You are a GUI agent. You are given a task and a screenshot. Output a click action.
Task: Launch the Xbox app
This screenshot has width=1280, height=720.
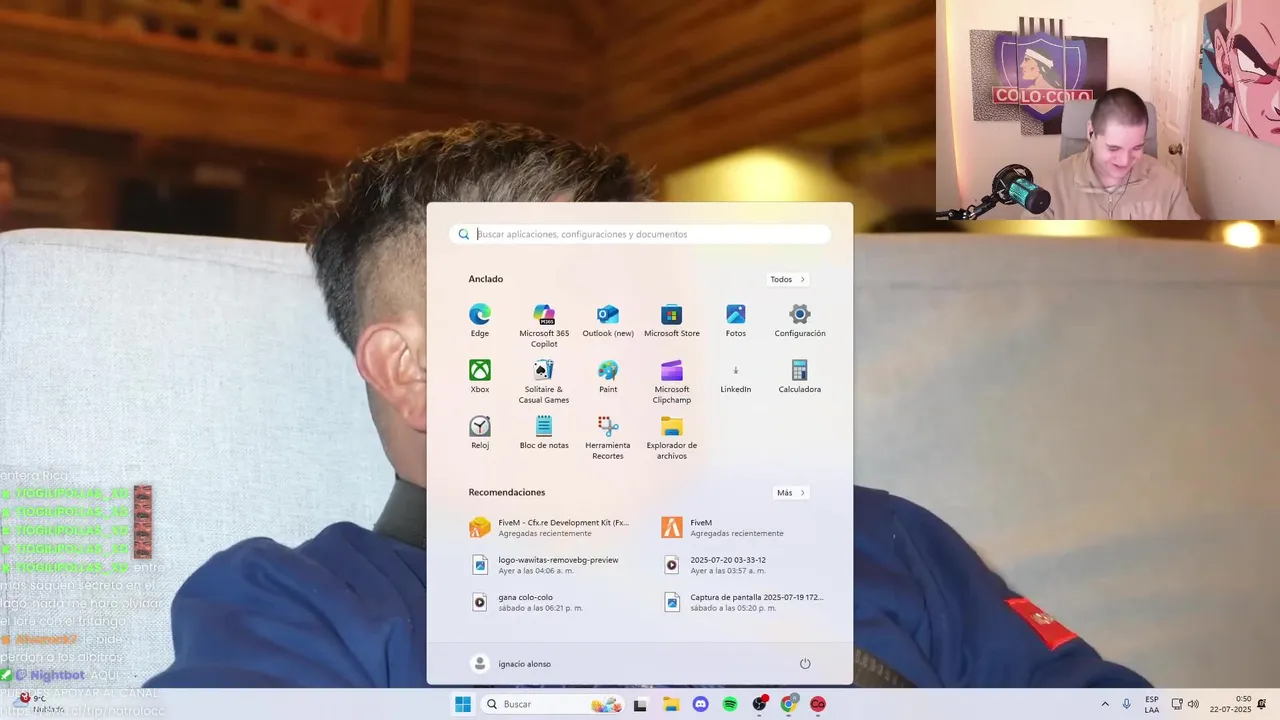pyautogui.click(x=480, y=376)
